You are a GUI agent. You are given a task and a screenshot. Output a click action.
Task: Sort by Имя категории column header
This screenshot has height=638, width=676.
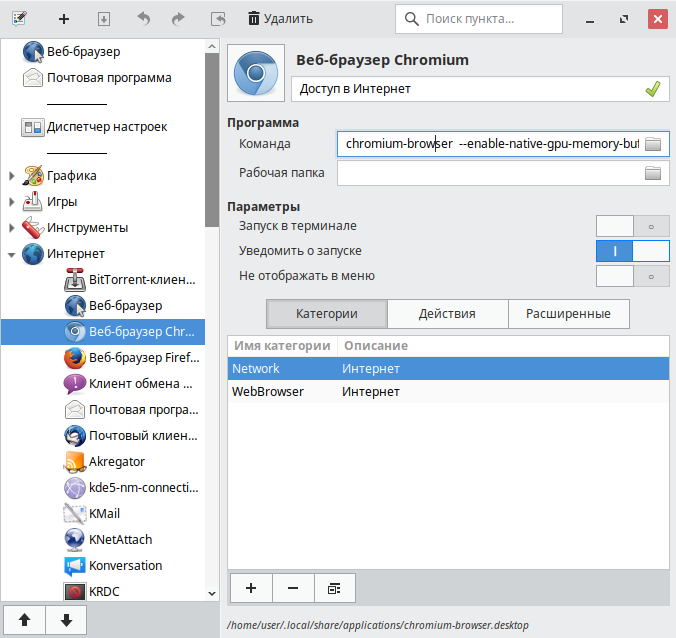click(x=282, y=346)
